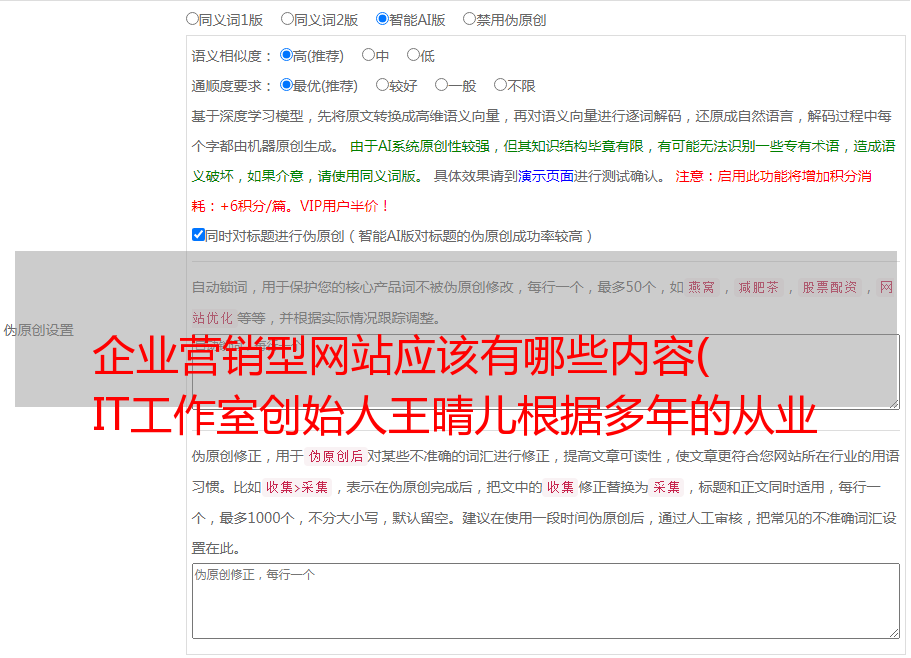Click the 伪原创后 highlighted tag
This screenshot has height=658, width=911.
(x=336, y=456)
